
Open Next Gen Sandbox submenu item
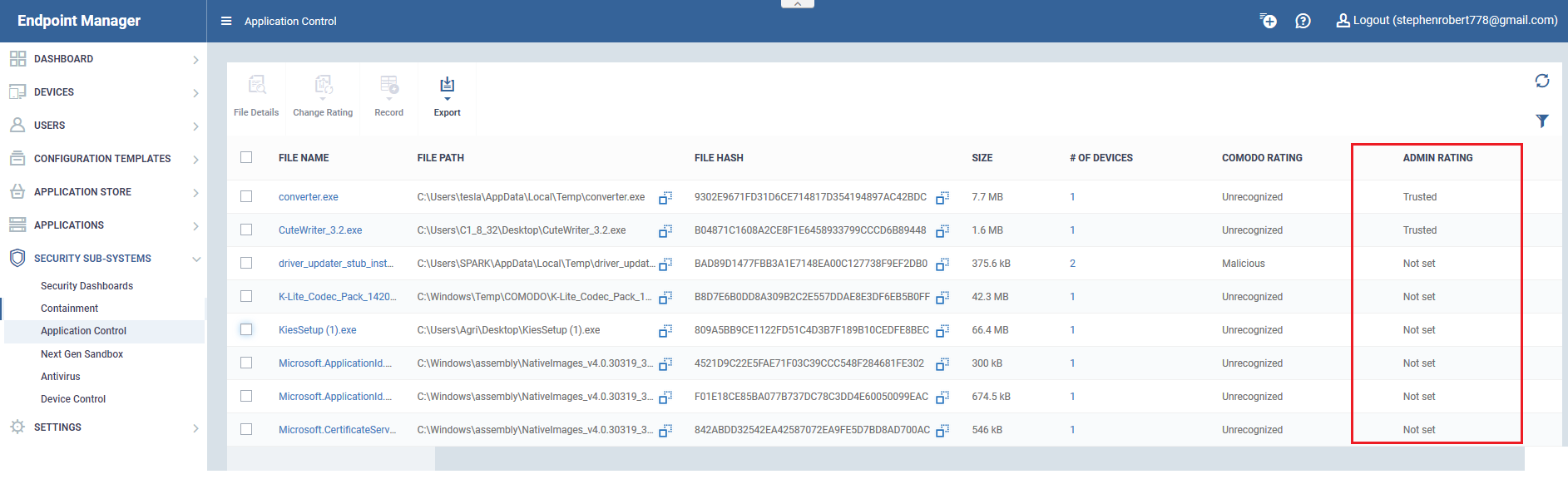click(82, 354)
